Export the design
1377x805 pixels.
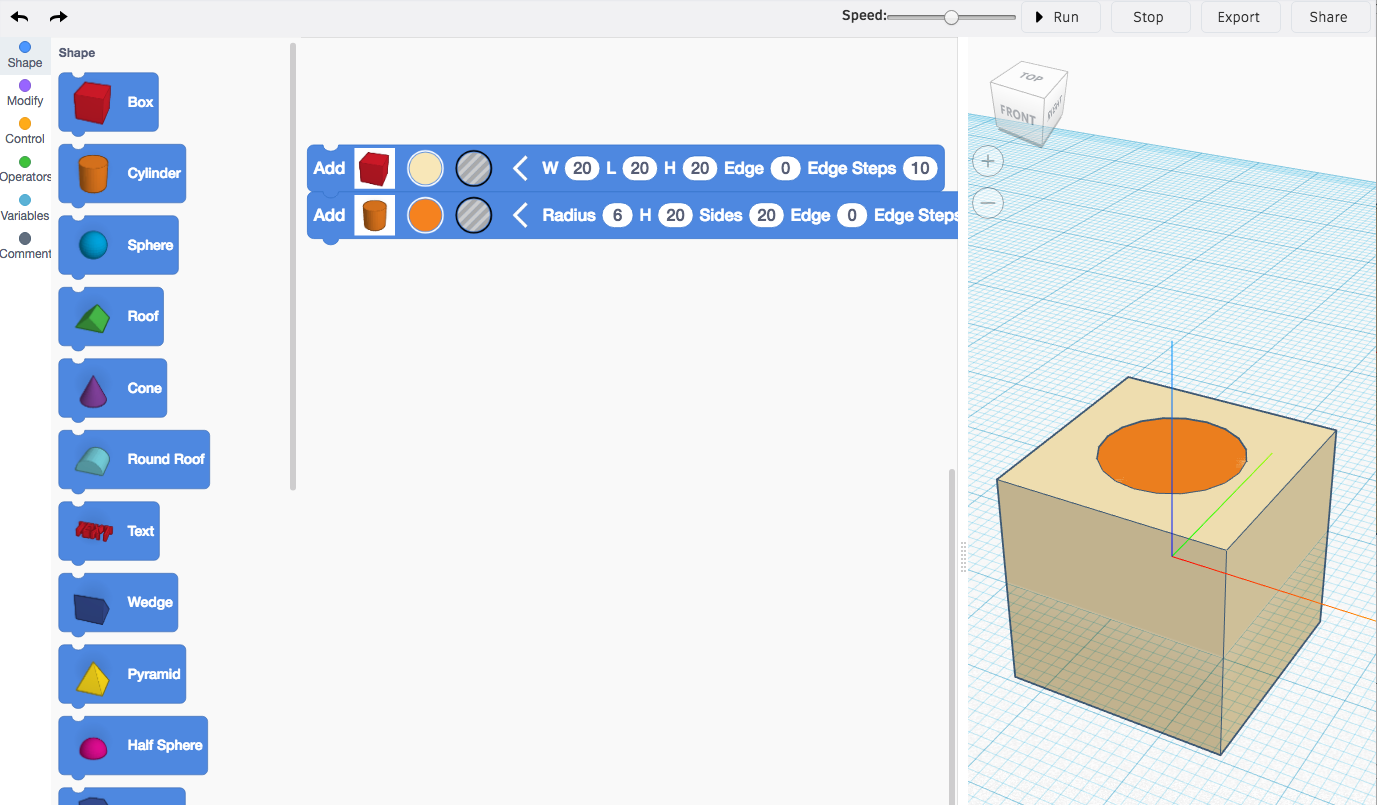(1238, 17)
